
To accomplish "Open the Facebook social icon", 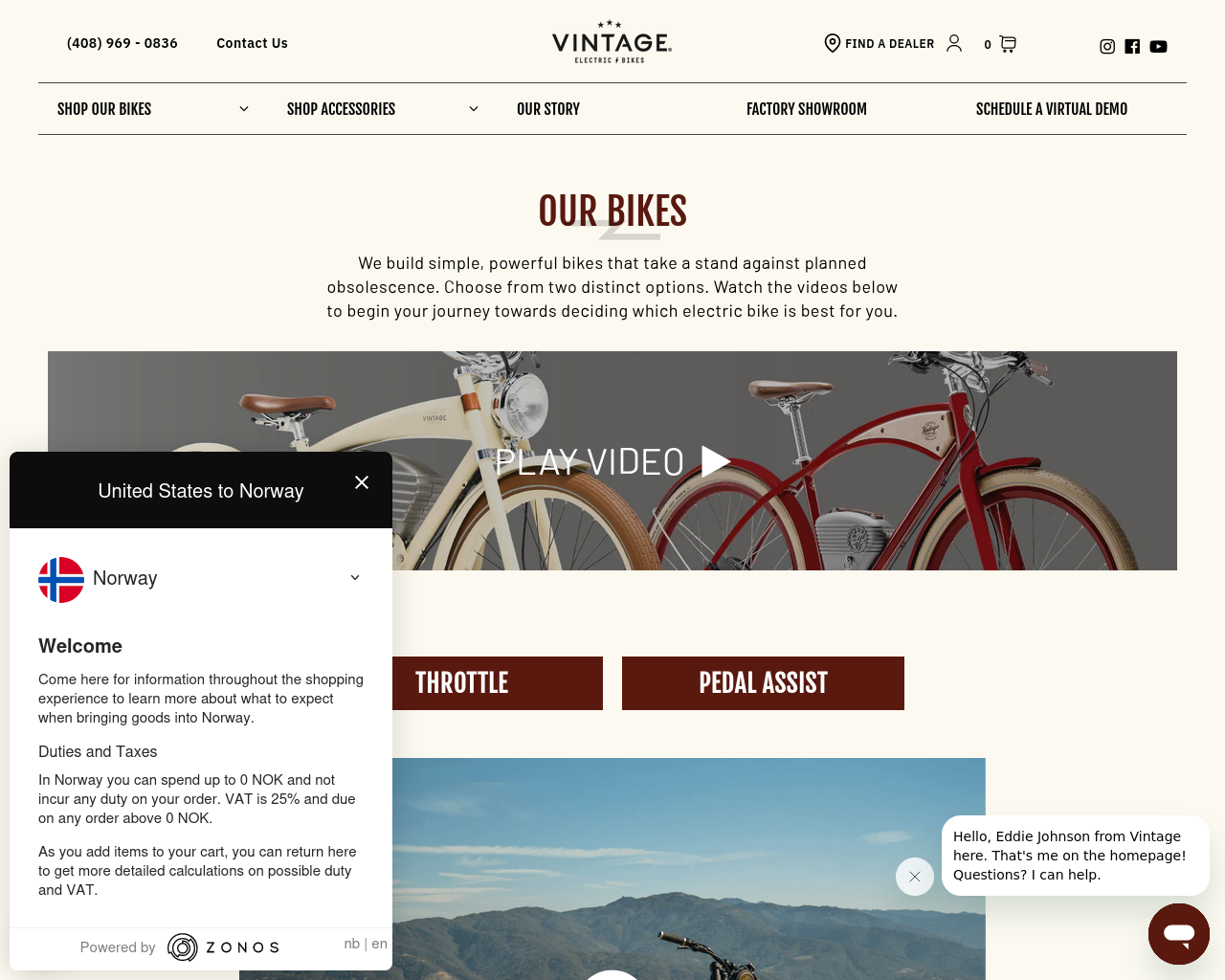I will [x=1132, y=46].
